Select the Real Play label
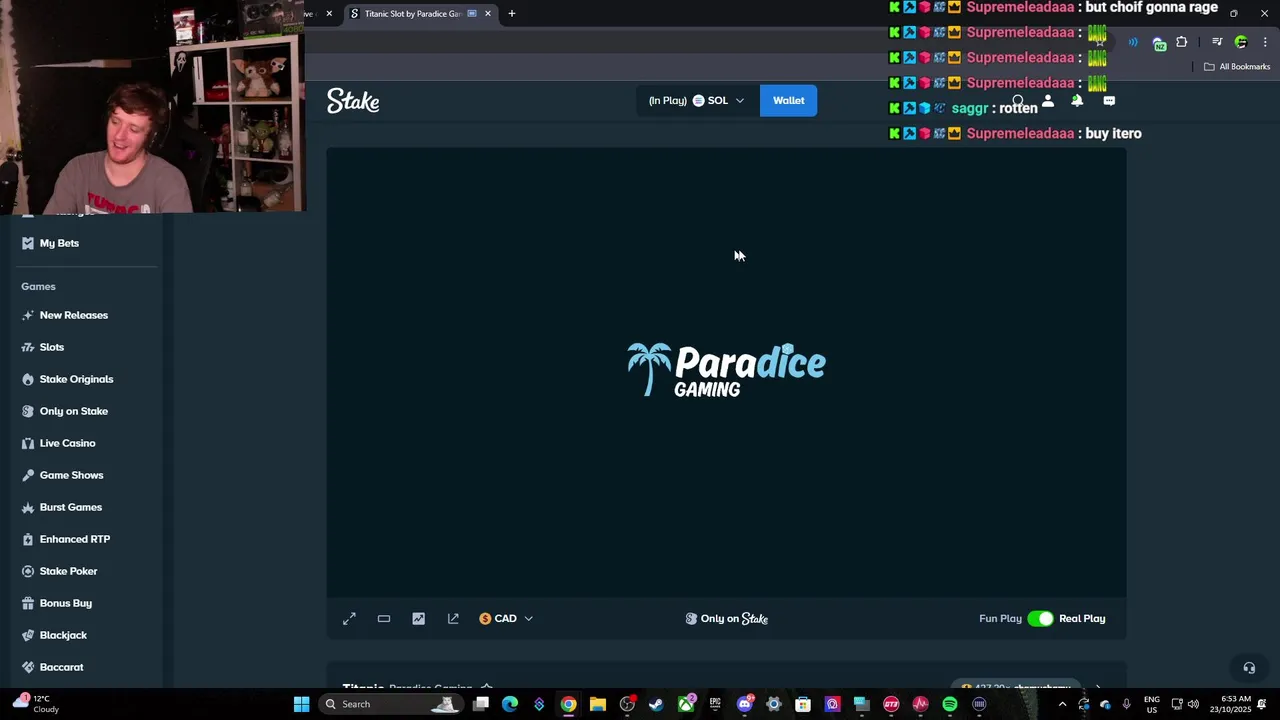The image size is (1280, 720). pyautogui.click(x=1082, y=619)
